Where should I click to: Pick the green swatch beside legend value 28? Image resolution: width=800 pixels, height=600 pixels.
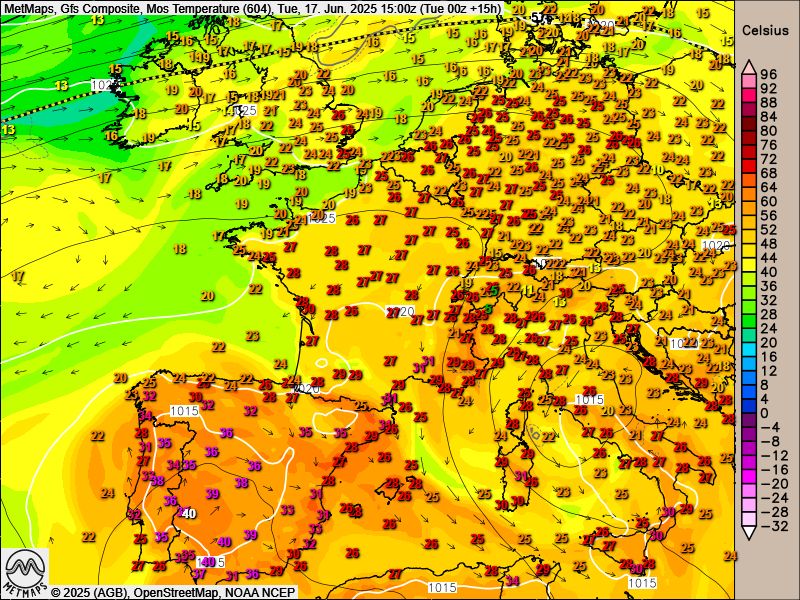tap(747, 314)
